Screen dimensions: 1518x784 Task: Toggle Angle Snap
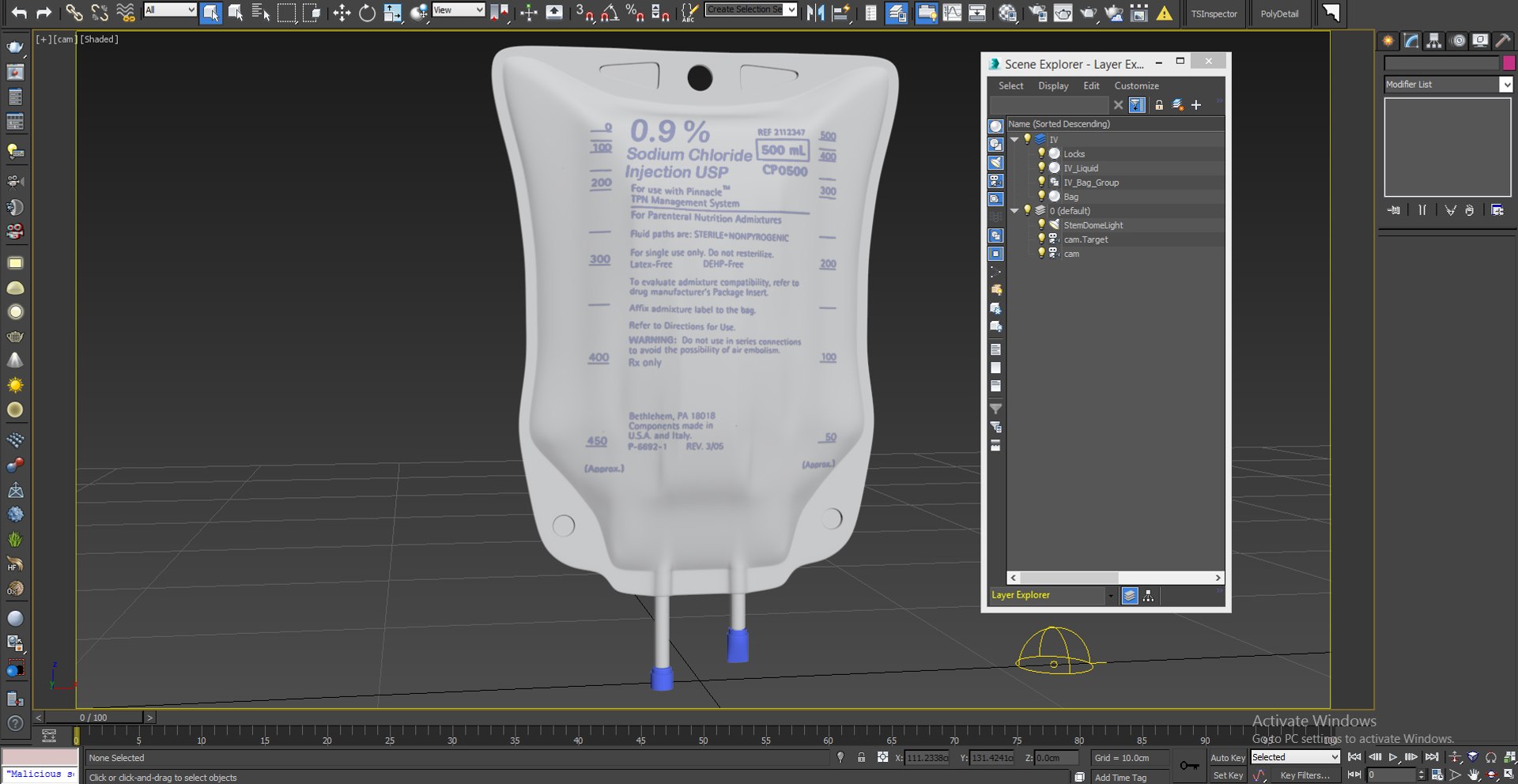[x=610, y=12]
